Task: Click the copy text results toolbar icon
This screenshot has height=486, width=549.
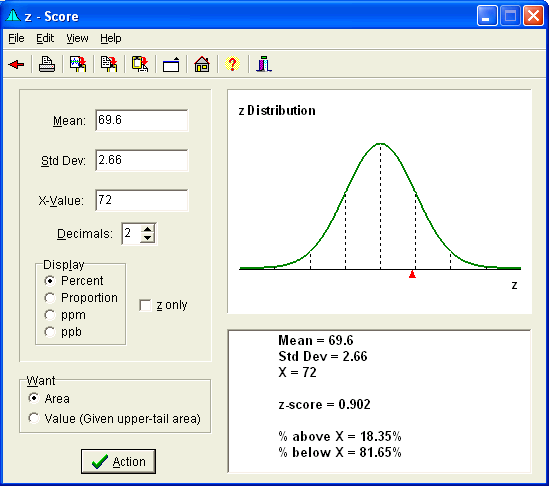Action: point(109,64)
